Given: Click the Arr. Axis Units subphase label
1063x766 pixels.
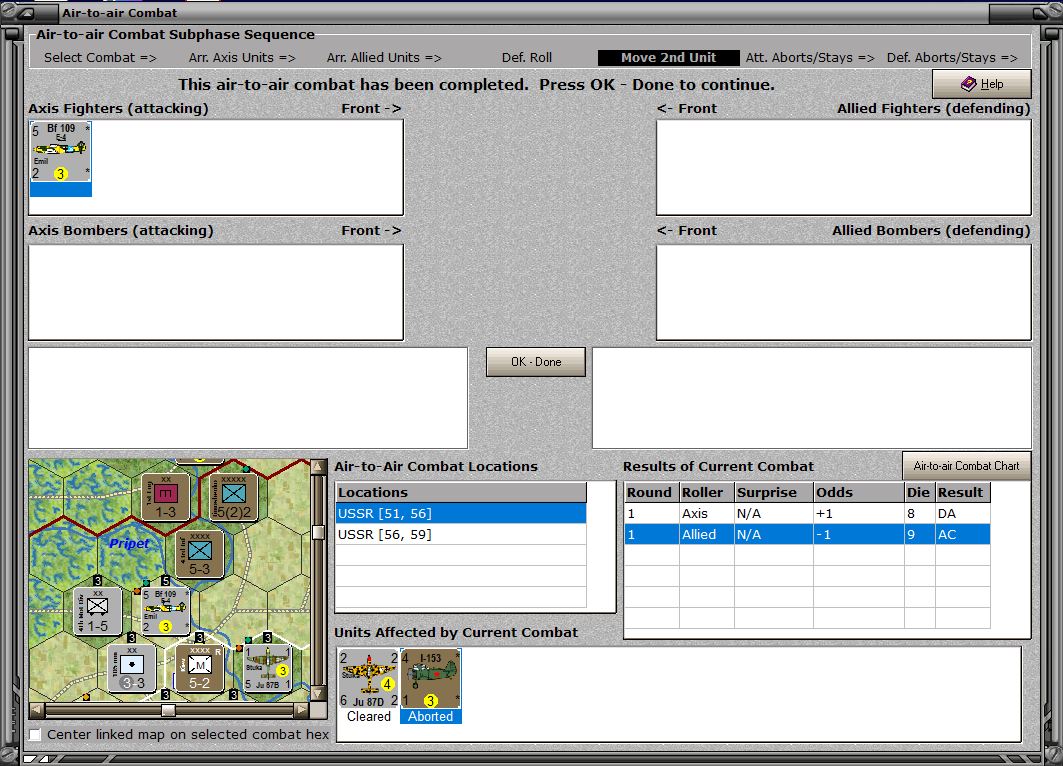Looking at the screenshot, I should point(242,58).
